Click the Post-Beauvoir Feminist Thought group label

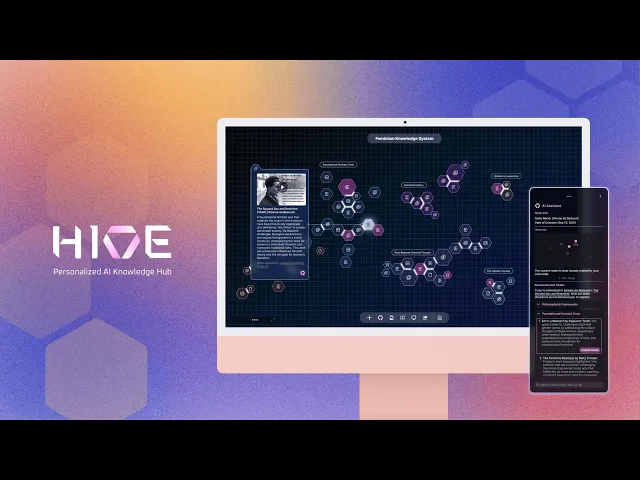click(413, 253)
